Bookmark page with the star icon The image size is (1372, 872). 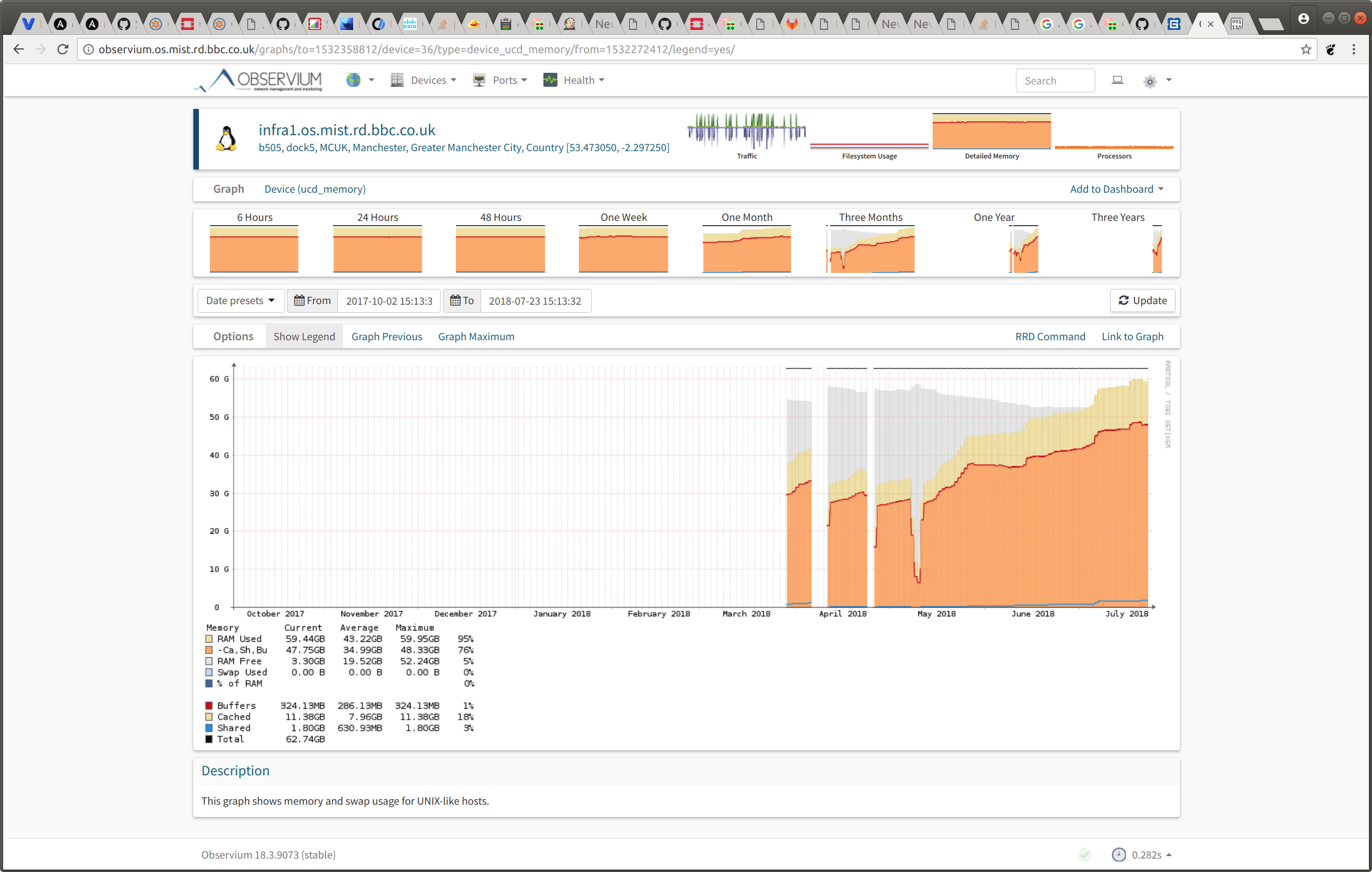pos(1306,50)
